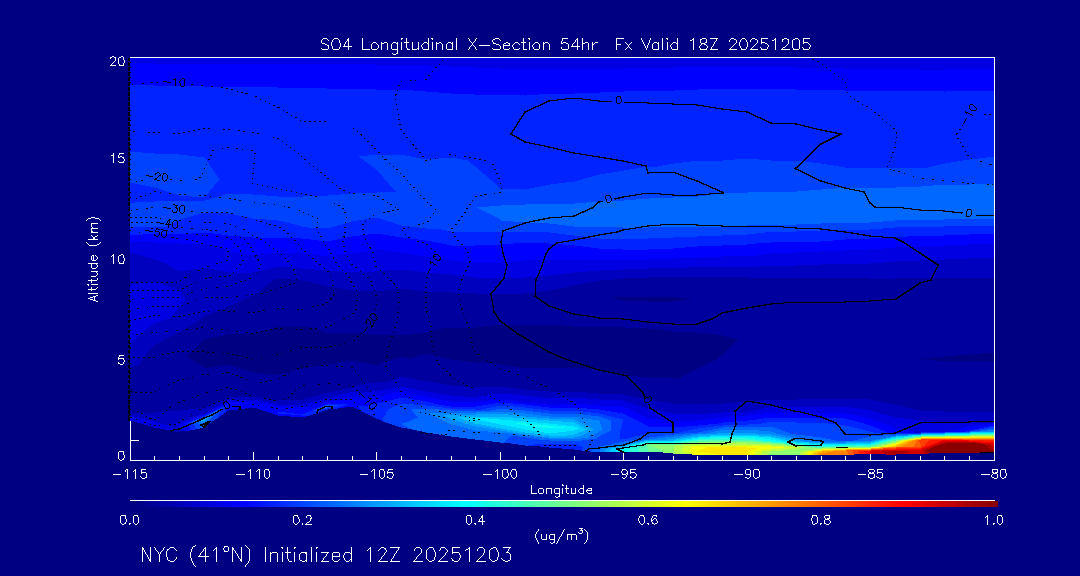The image size is (1080, 576).
Task: Click the 0.4 colorbar scale value
Action: (475, 520)
